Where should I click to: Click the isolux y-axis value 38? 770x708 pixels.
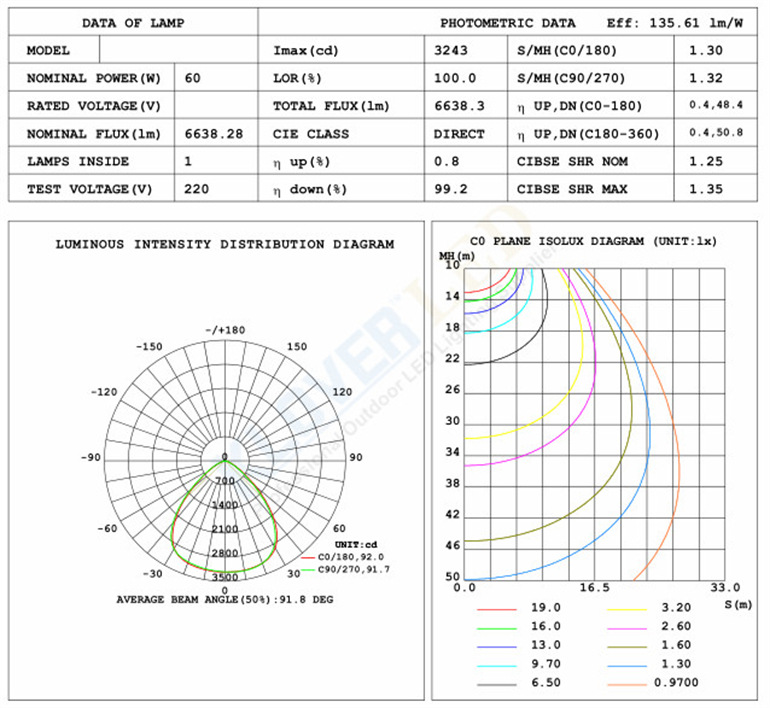(x=452, y=483)
